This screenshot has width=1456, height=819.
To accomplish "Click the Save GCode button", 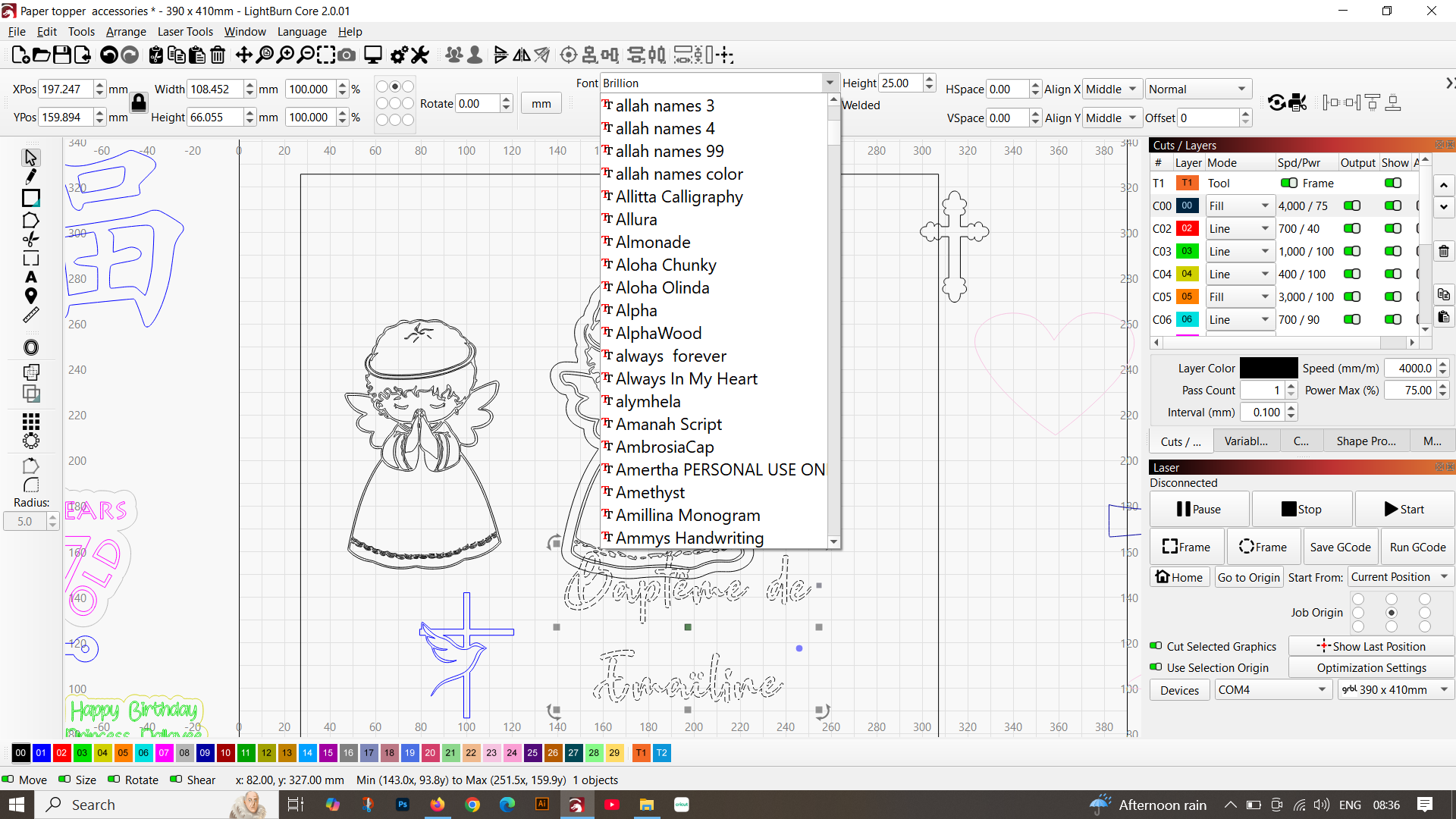I will [x=1340, y=547].
